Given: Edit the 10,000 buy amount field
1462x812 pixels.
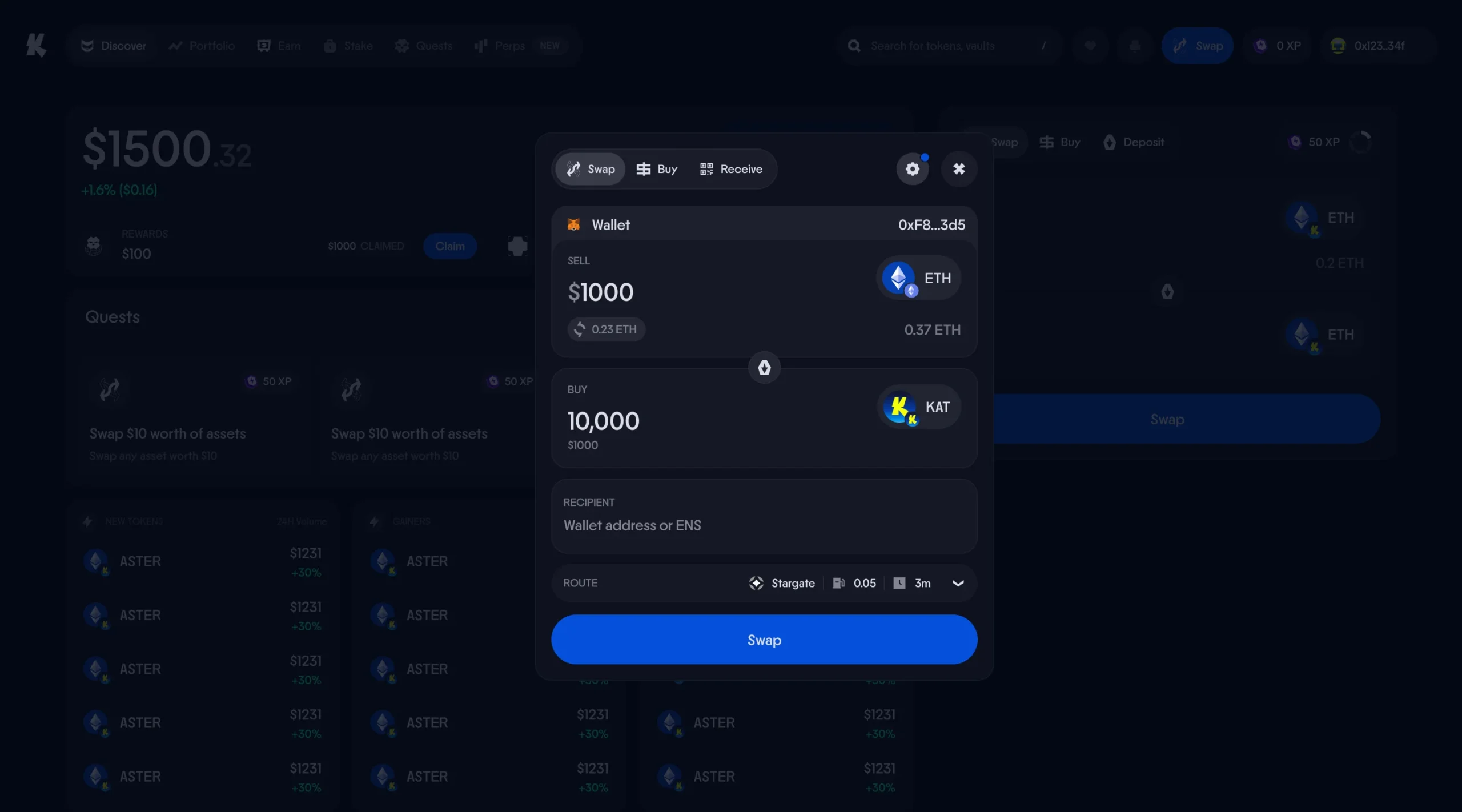Looking at the screenshot, I should pyautogui.click(x=603, y=421).
